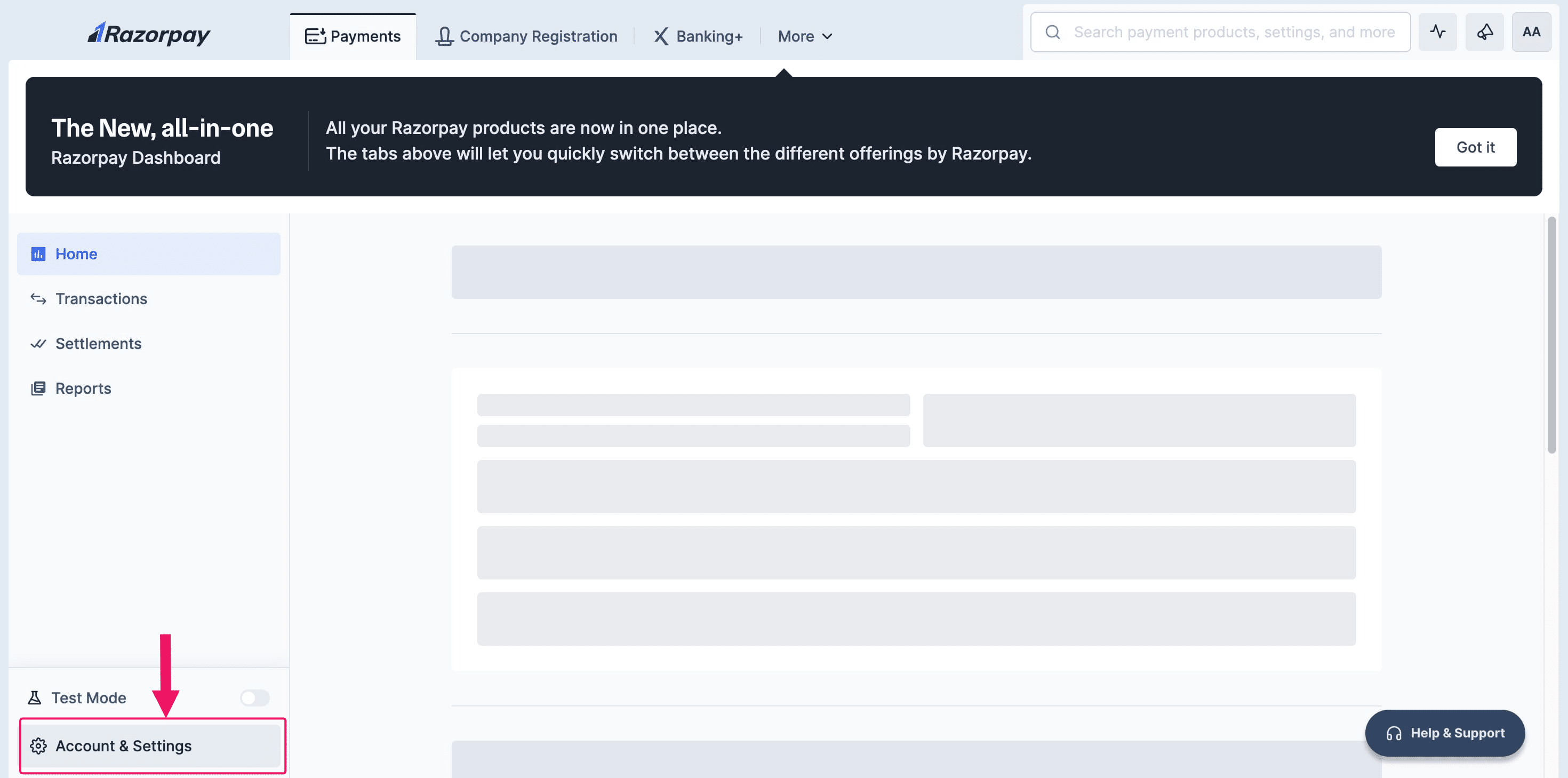This screenshot has width=1568, height=778.
Task: Switch to the Payments tab
Action: click(x=353, y=37)
